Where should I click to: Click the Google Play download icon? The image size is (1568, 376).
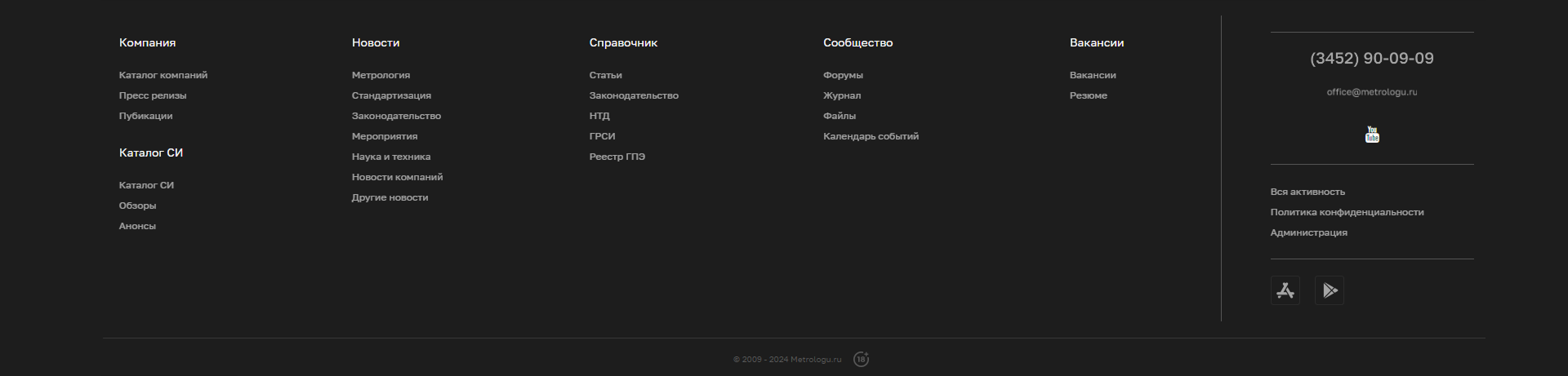click(x=1330, y=290)
